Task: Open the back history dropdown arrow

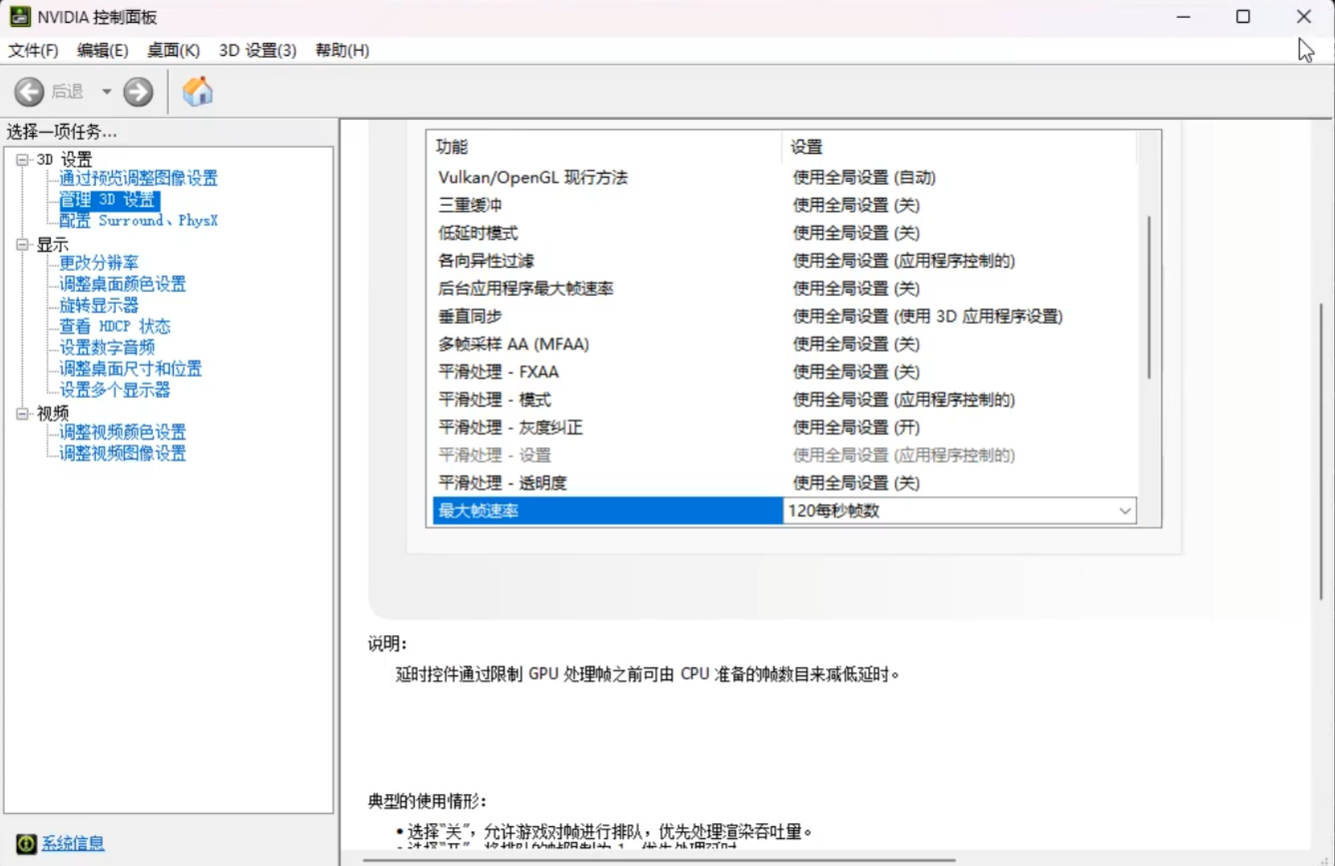Action: click(106, 92)
